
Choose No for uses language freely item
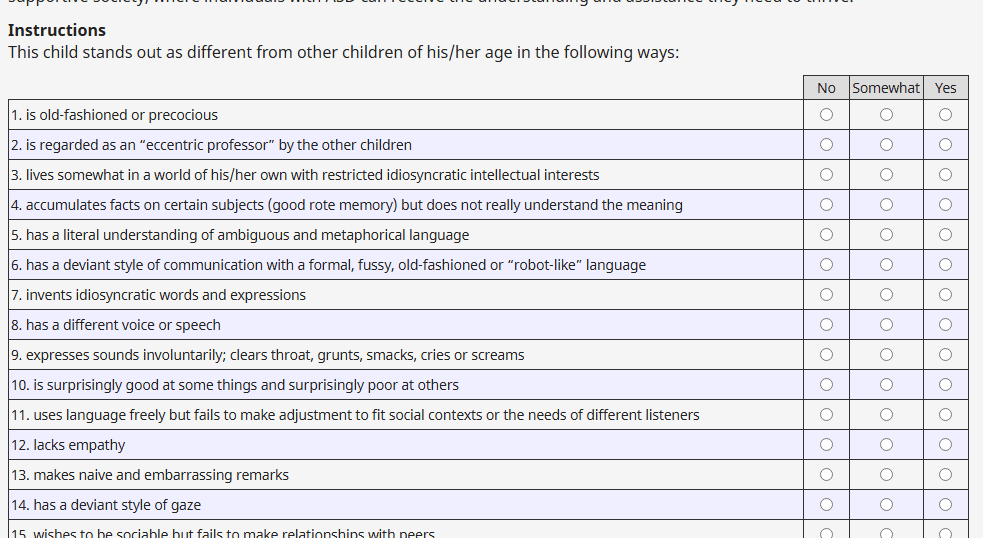tap(826, 415)
